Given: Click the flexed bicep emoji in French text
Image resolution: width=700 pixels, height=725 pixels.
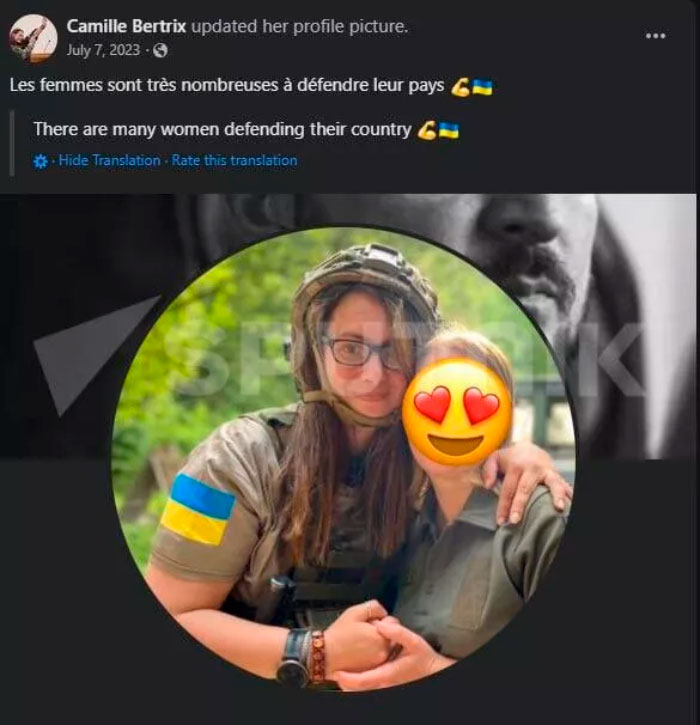Looking at the screenshot, I should point(460,87).
